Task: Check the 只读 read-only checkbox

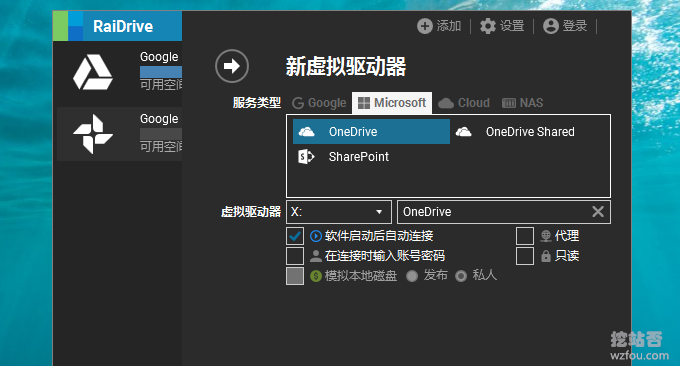Action: point(525,256)
